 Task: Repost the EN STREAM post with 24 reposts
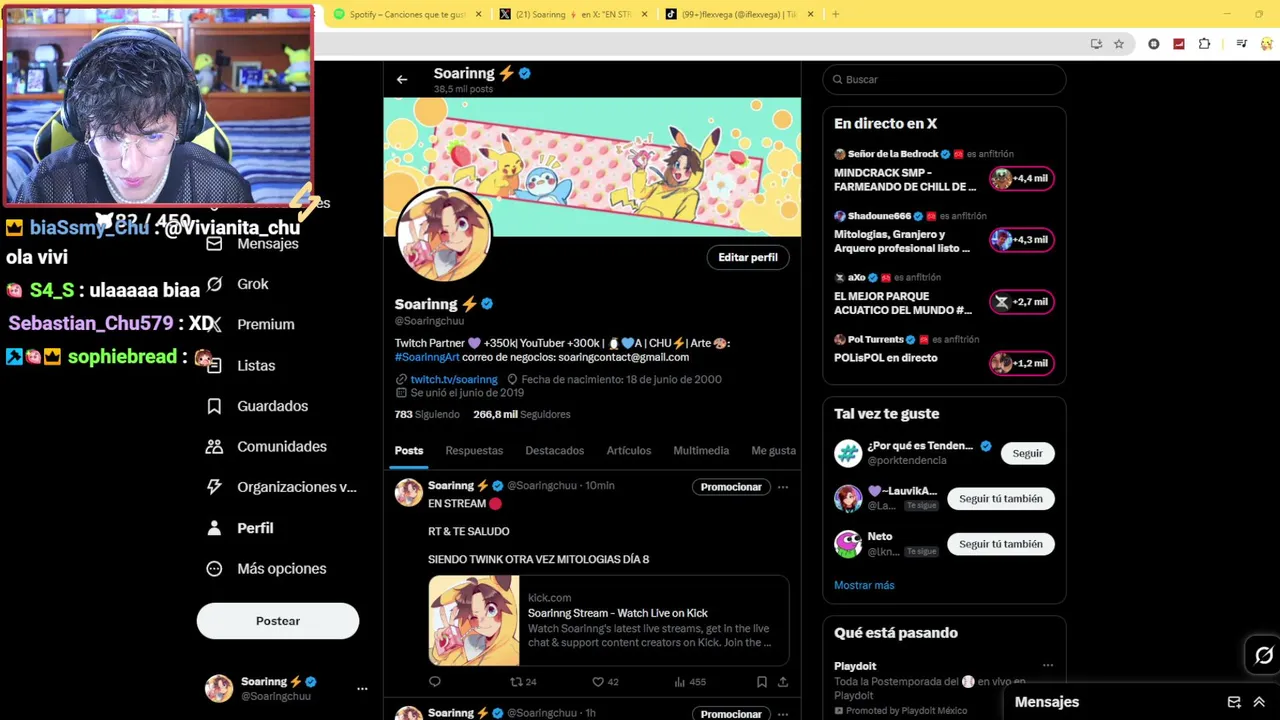tap(523, 682)
